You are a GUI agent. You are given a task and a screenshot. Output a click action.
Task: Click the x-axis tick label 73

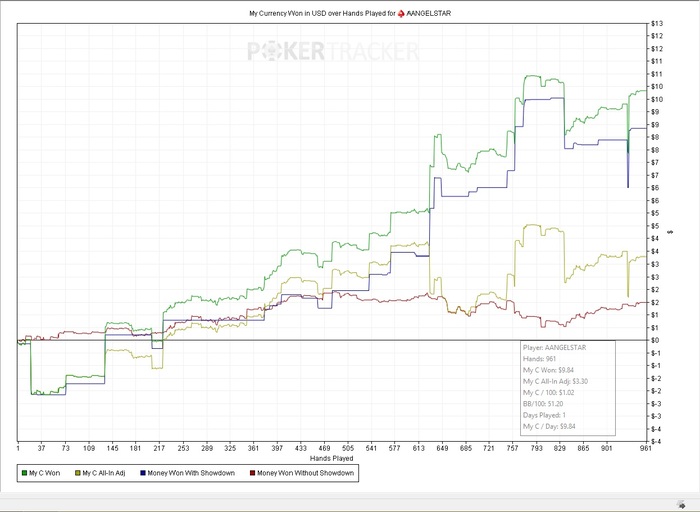[x=65, y=448]
